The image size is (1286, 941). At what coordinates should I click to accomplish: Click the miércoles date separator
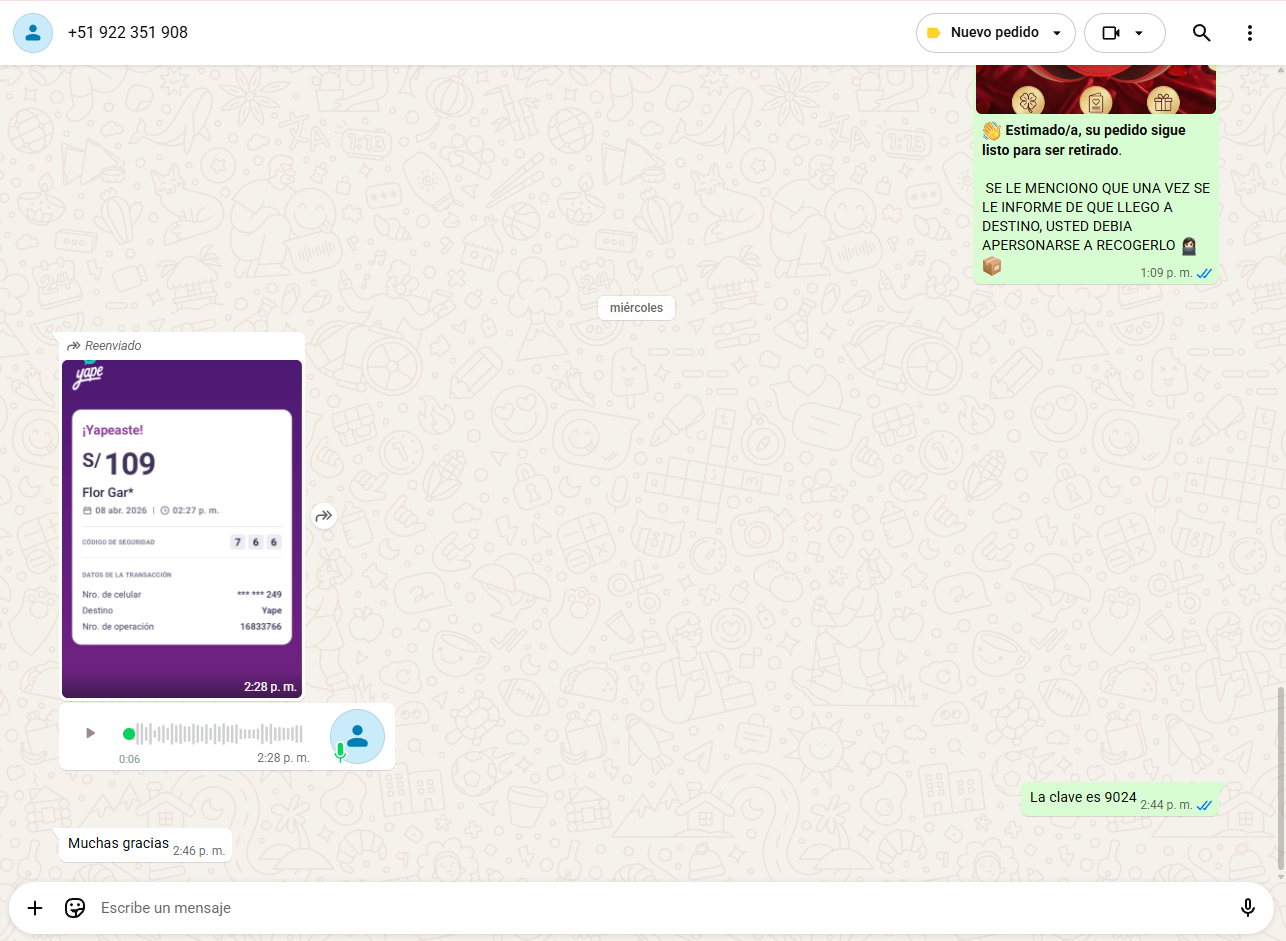click(x=636, y=308)
